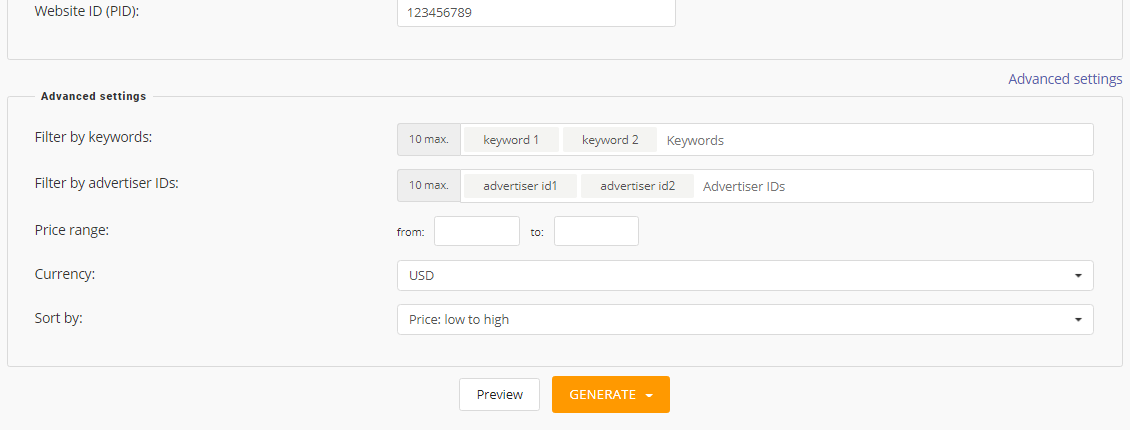The height and width of the screenshot is (430, 1130).
Task: Click the price range 'to' field
Action: (596, 231)
